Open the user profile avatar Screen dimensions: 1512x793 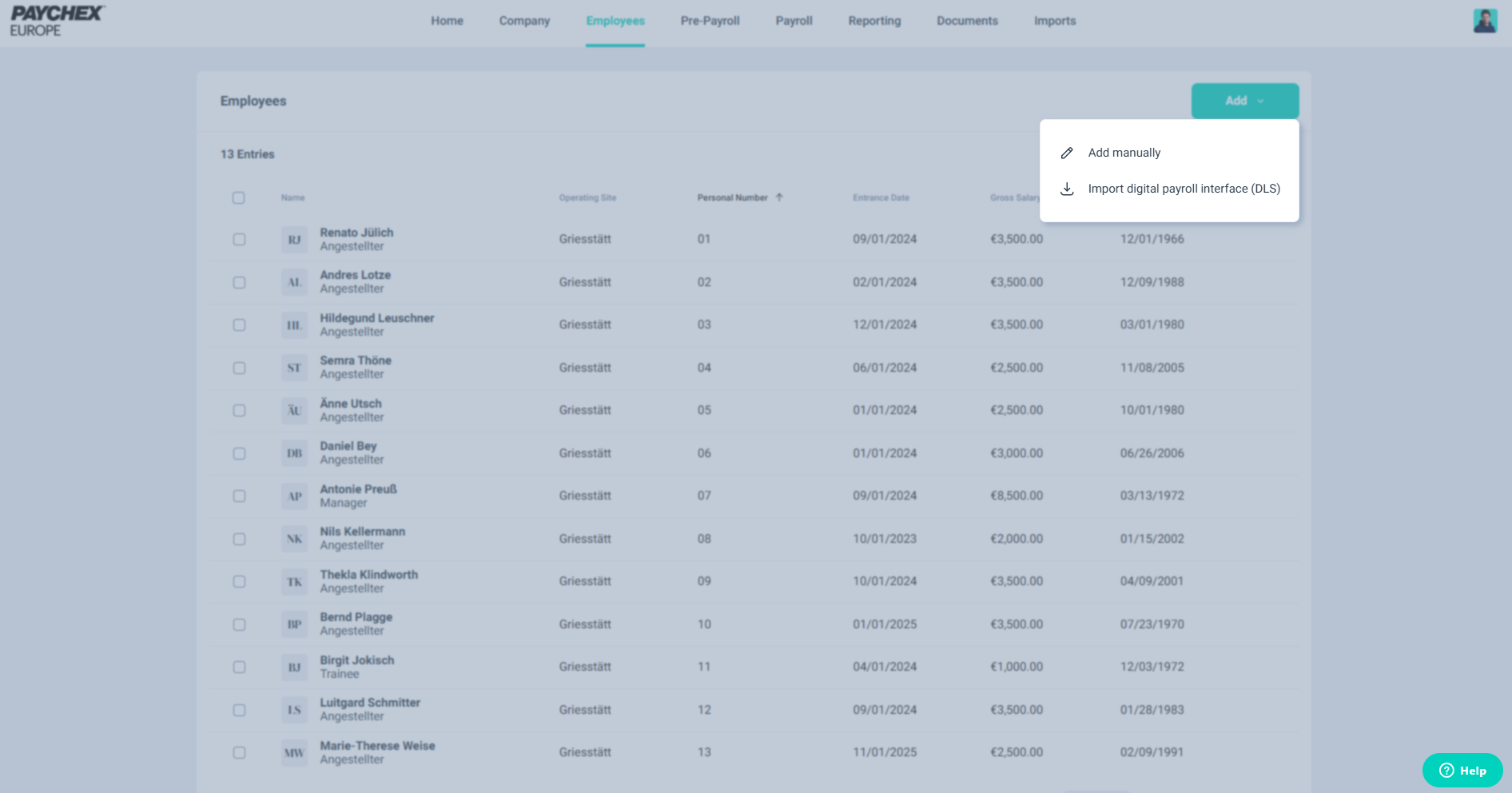tap(1484, 21)
